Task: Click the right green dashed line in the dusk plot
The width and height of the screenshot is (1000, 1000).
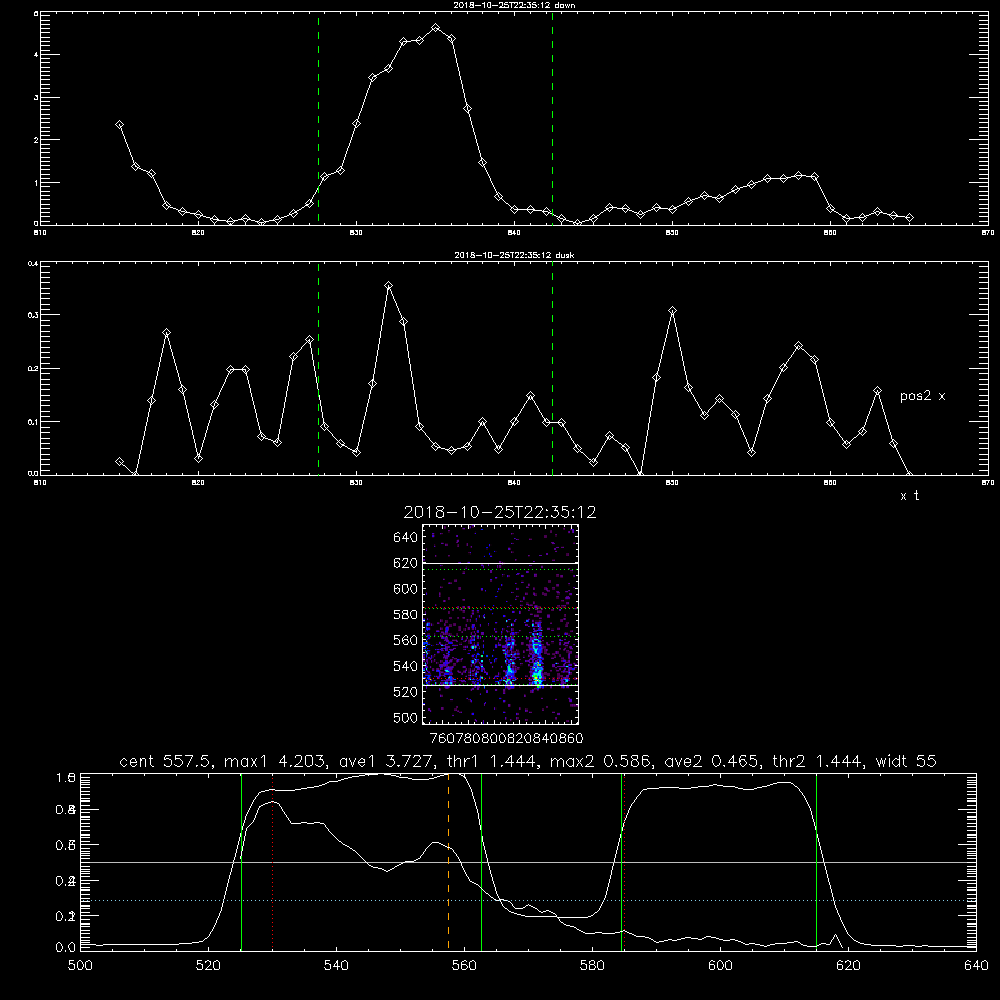Action: 552,368
